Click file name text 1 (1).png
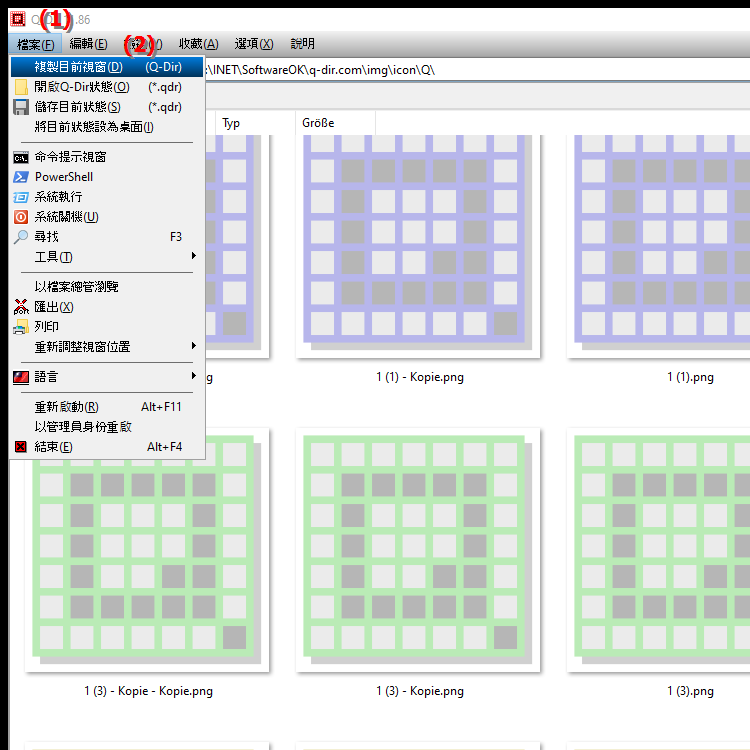 point(690,377)
